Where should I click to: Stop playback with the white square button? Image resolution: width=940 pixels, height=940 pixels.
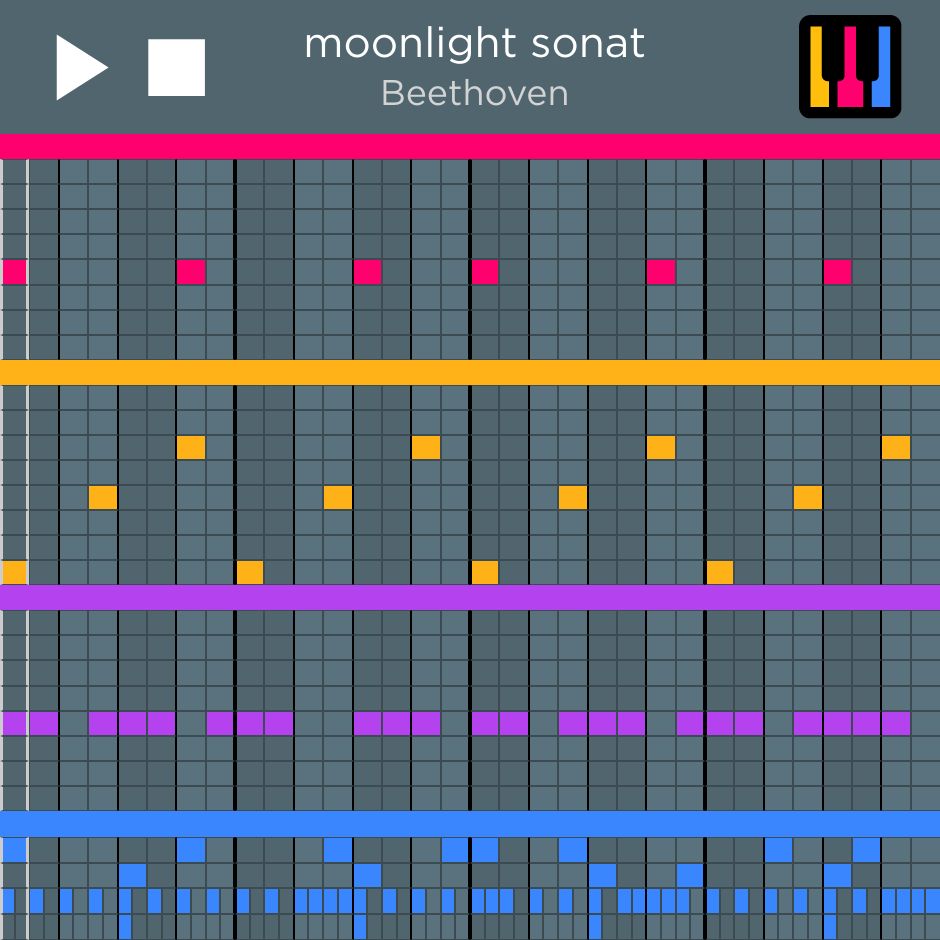coord(176,67)
